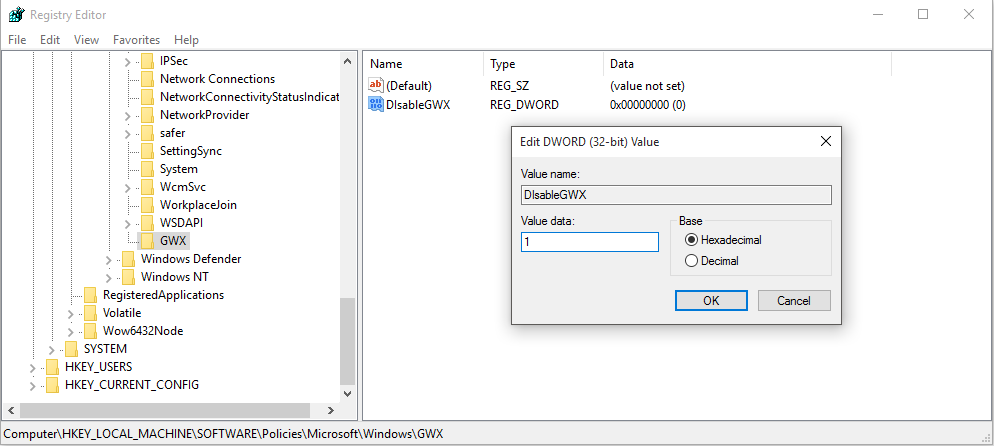994x446 pixels.
Task: Expand the safer key
Action: [x=127, y=134]
